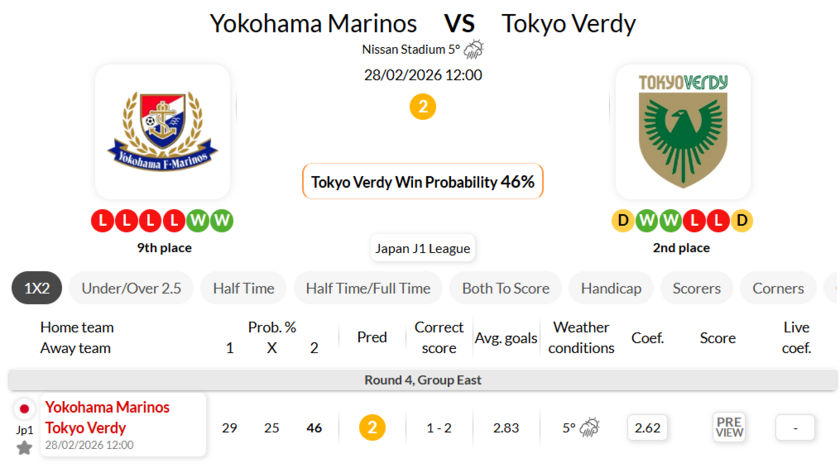This screenshot has width=840, height=468.
Task: Click the weather icon in the table row
Action: pos(590,428)
